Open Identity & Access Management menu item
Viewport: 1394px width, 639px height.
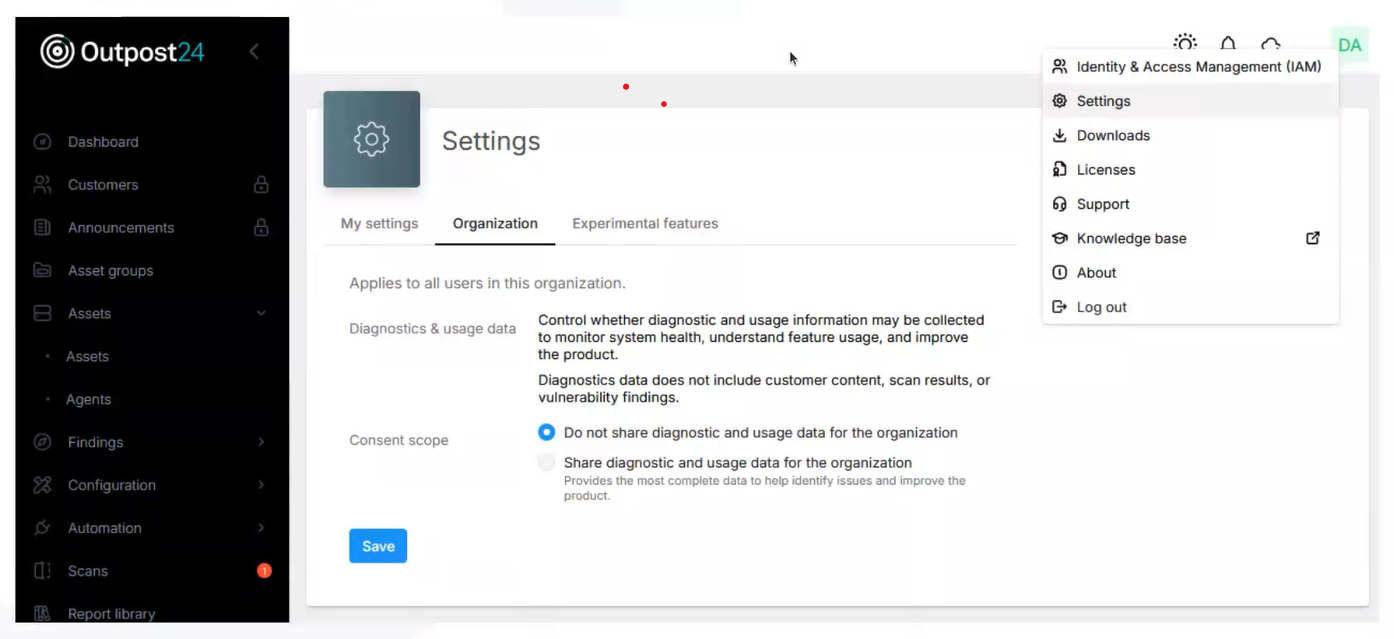pos(1198,67)
